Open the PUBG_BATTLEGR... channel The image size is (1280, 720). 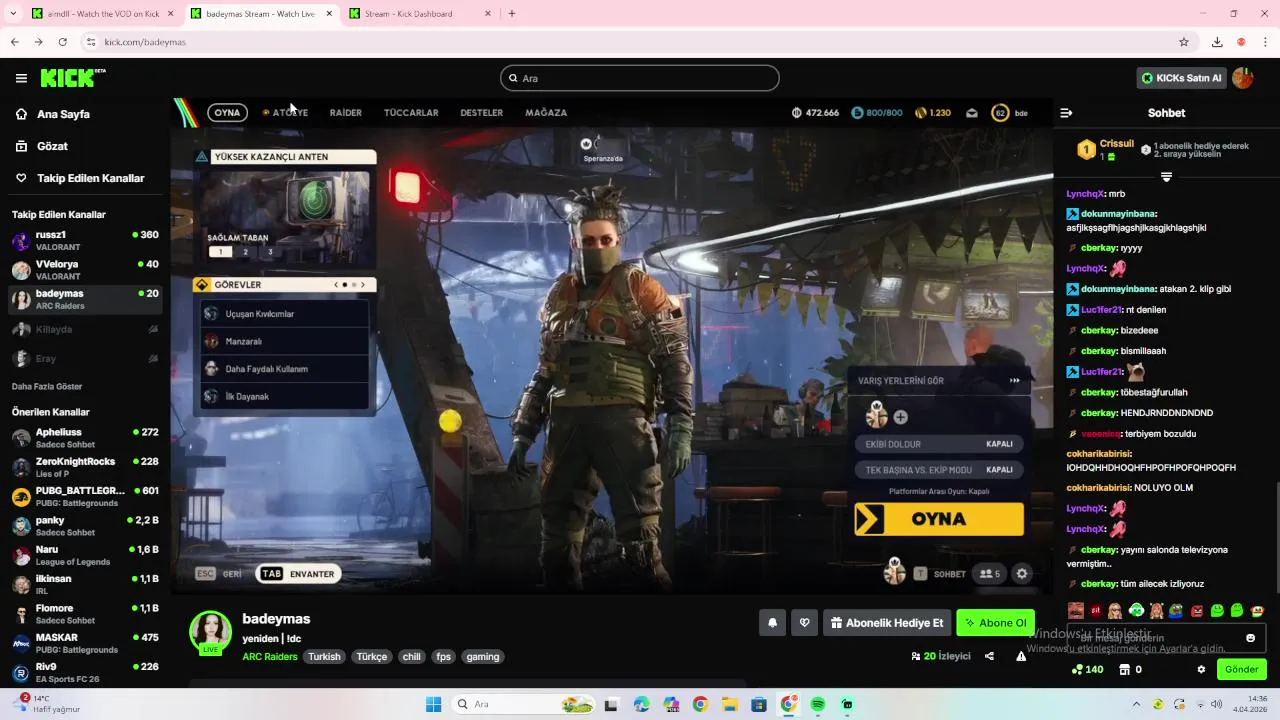click(85, 496)
